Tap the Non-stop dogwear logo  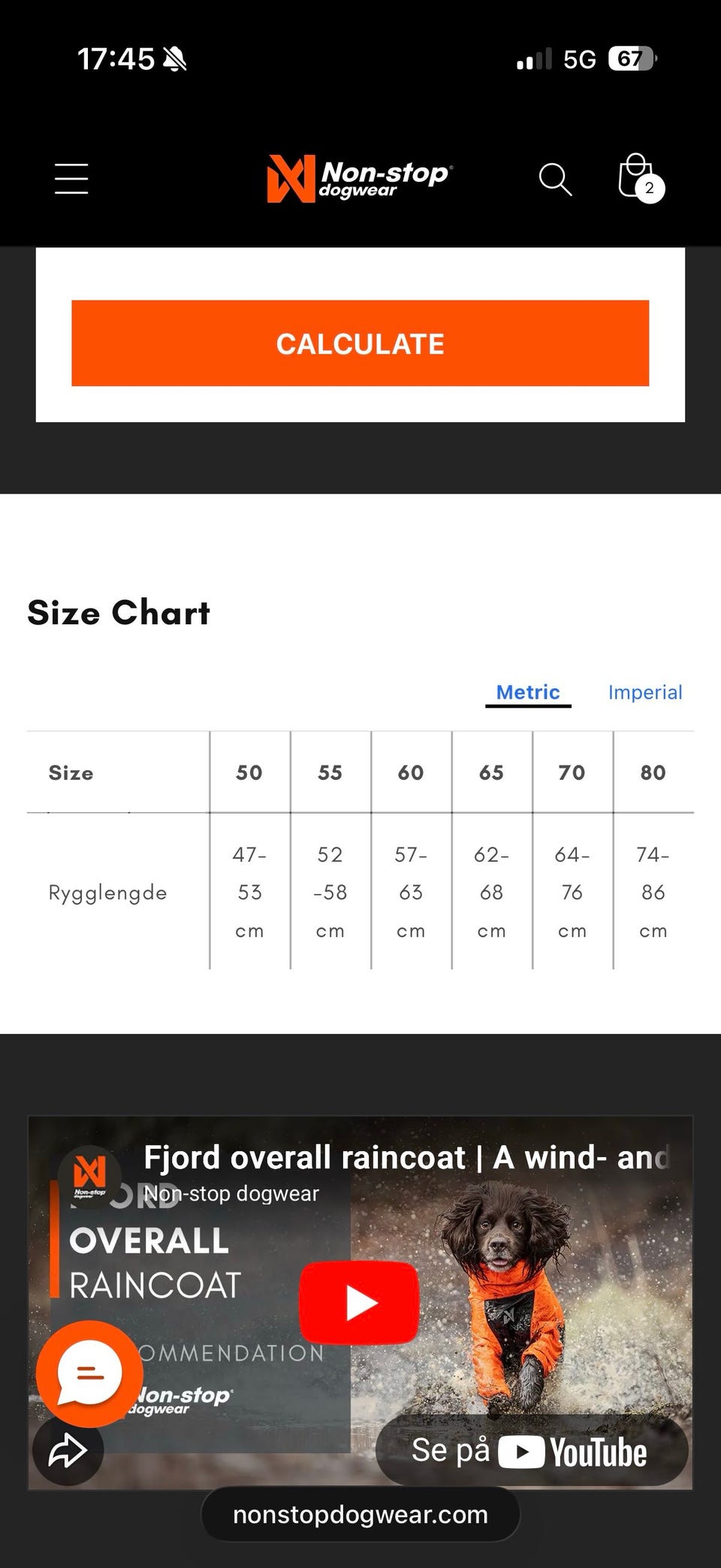[359, 179]
